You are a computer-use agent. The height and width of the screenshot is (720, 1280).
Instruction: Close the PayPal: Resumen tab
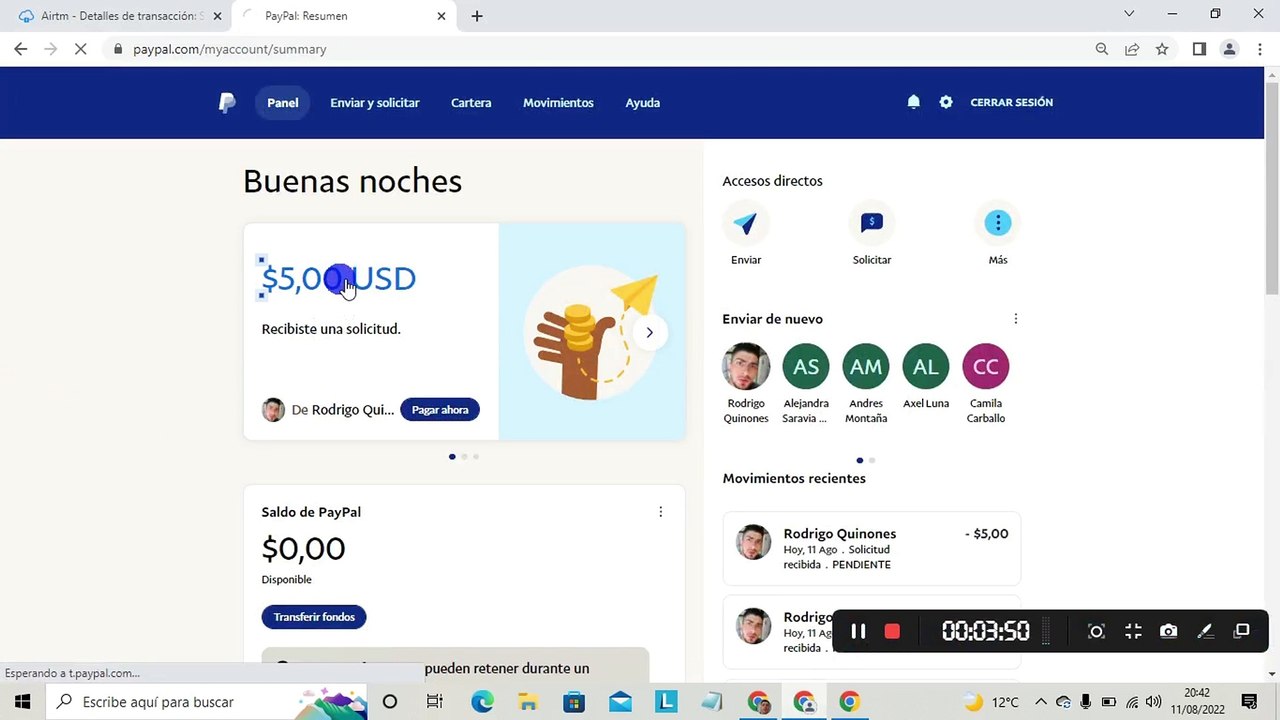(x=441, y=16)
